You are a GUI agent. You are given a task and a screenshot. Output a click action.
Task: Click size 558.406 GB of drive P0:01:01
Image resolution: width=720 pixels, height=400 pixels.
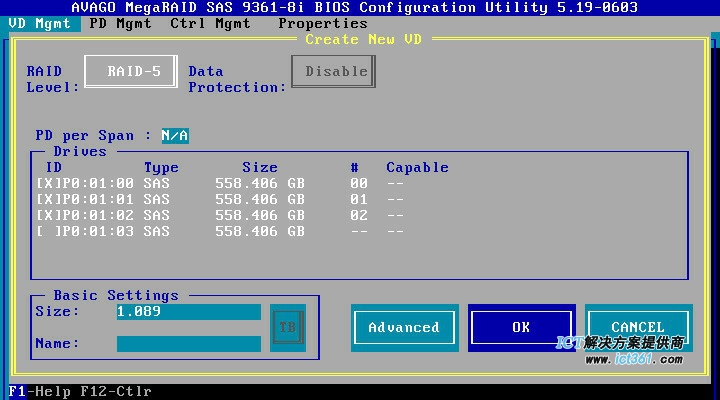(260, 199)
